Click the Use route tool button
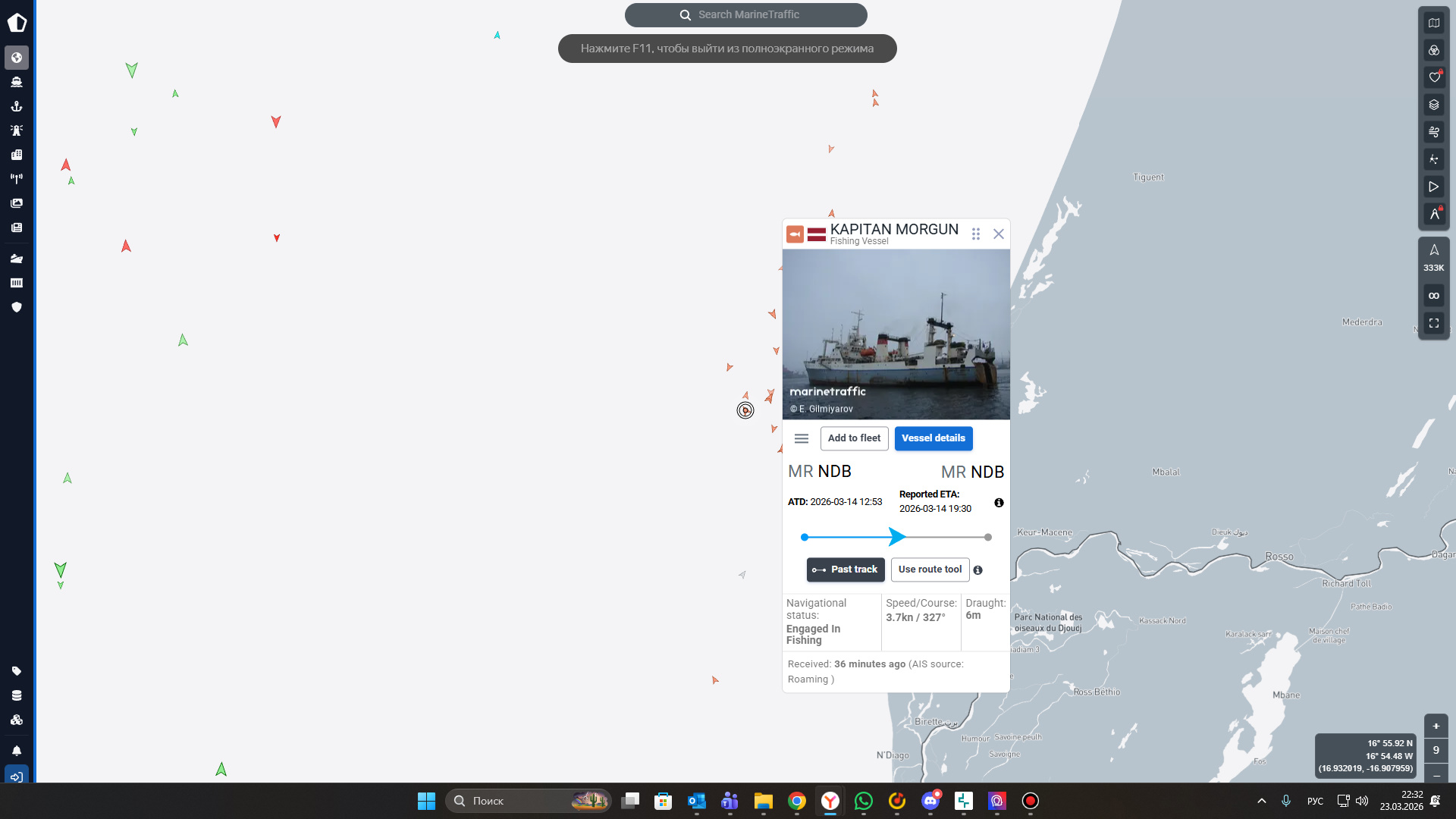Screen dimensions: 1456x819 point(930,570)
